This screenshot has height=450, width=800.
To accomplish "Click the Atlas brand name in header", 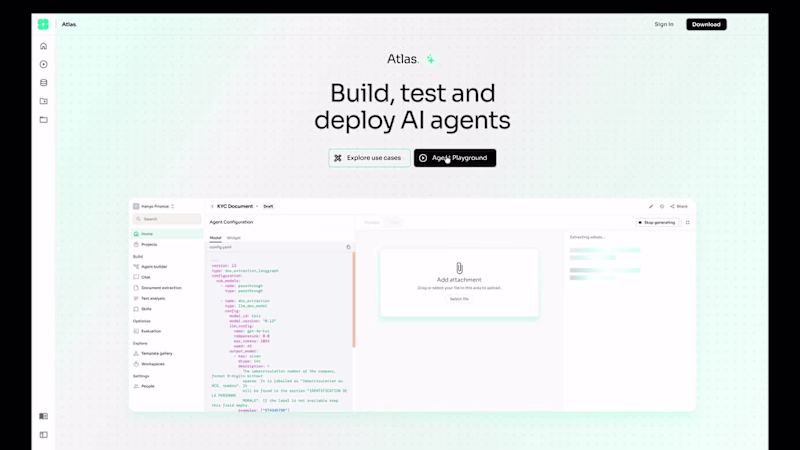I will (69, 24).
